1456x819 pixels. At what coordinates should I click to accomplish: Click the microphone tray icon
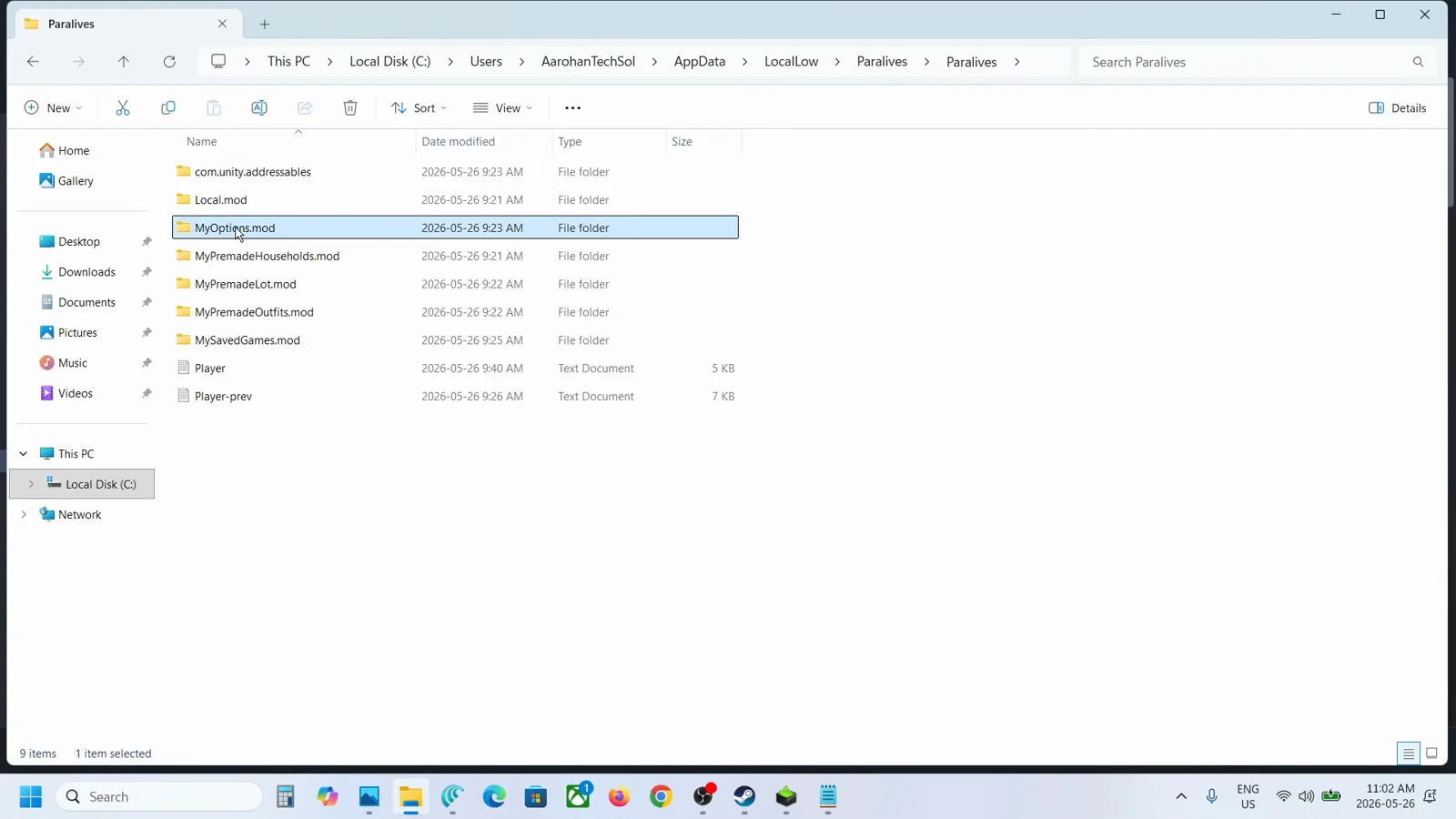(1211, 796)
